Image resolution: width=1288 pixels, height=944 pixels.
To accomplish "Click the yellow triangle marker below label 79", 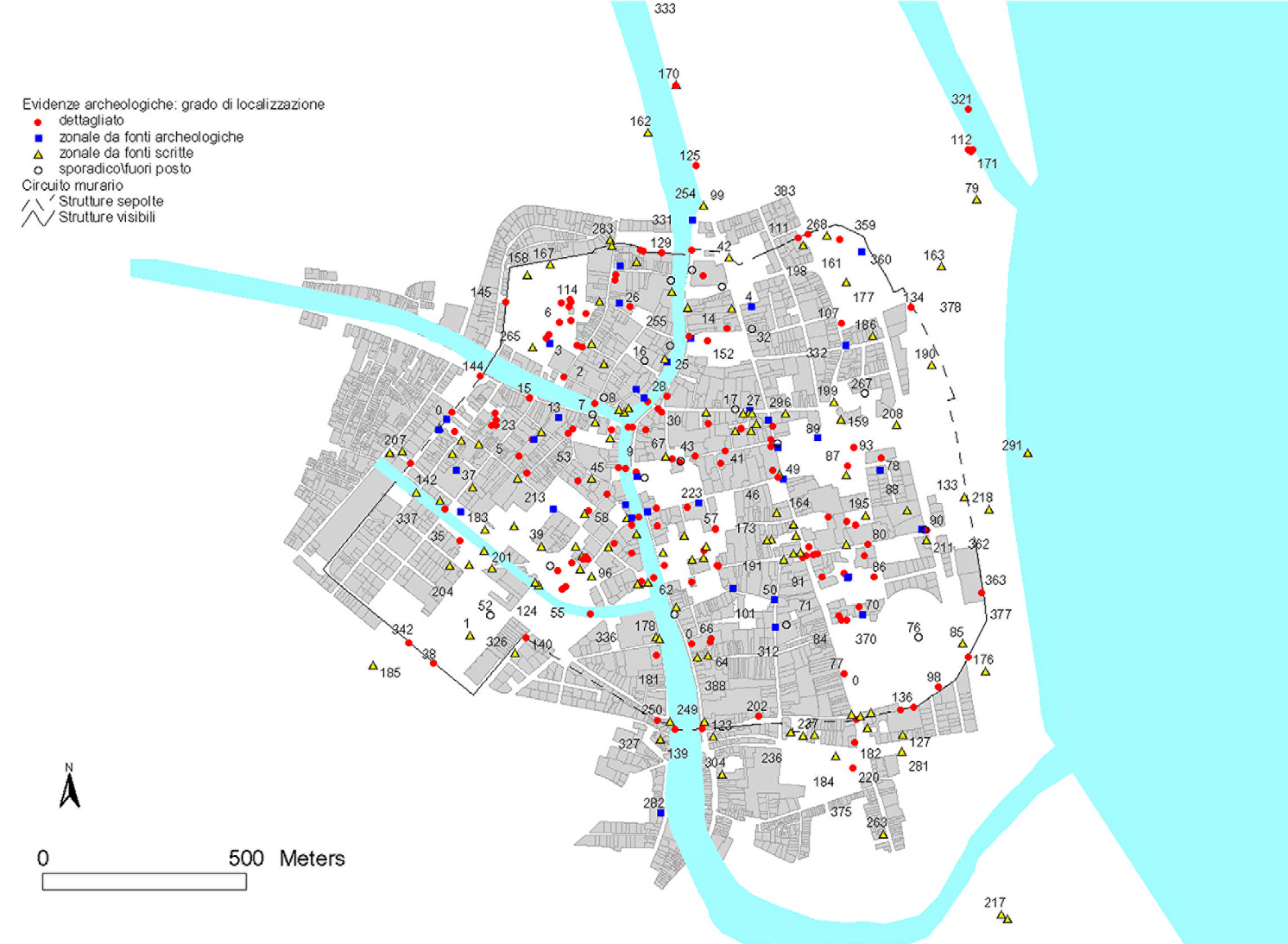I will (976, 199).
